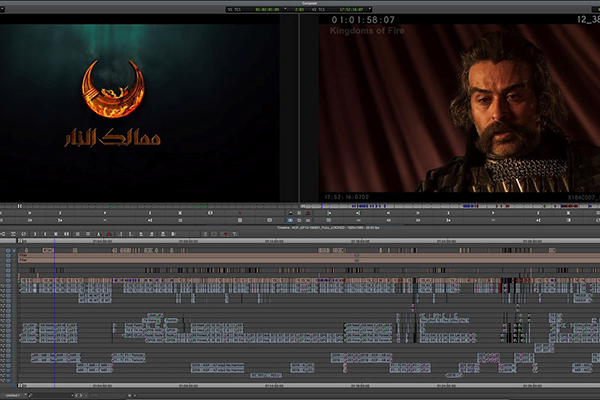
Task: Toggle the bottom-most track selector in the timeline
Action: 8,380
